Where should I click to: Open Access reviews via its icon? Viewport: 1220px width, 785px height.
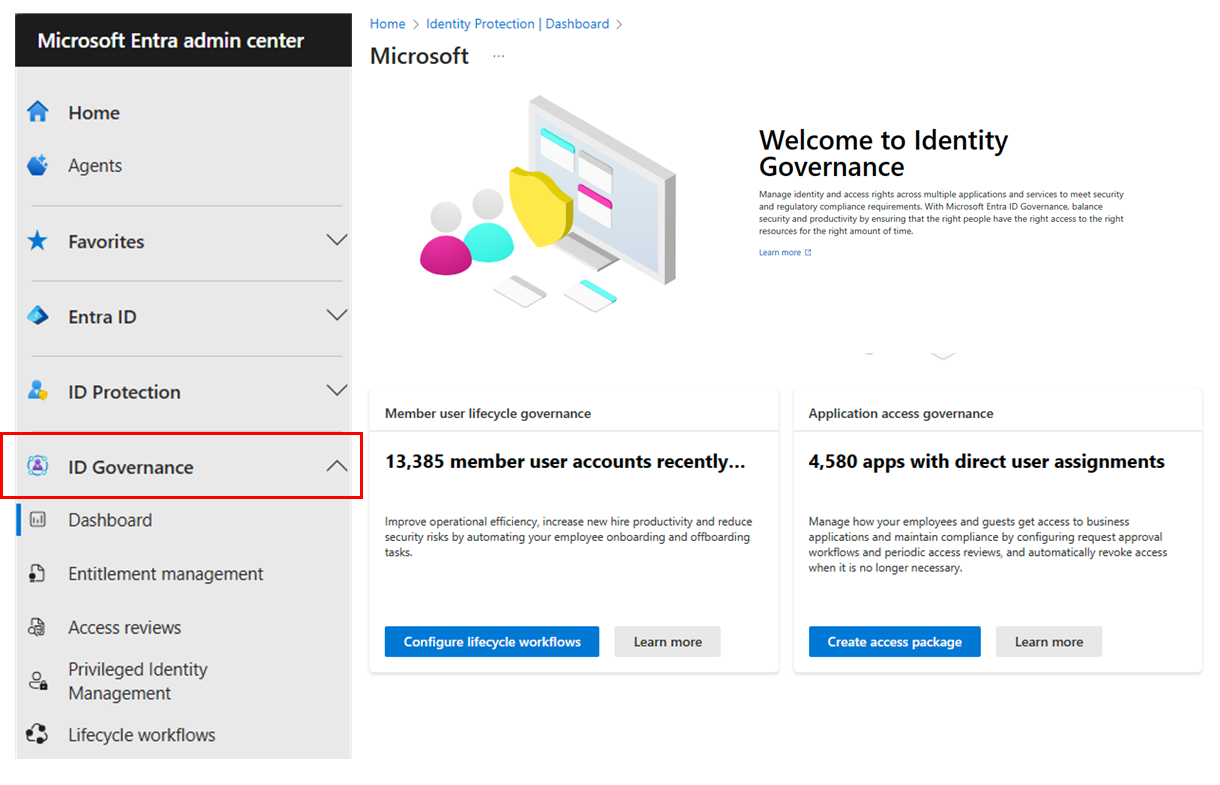tap(37, 627)
